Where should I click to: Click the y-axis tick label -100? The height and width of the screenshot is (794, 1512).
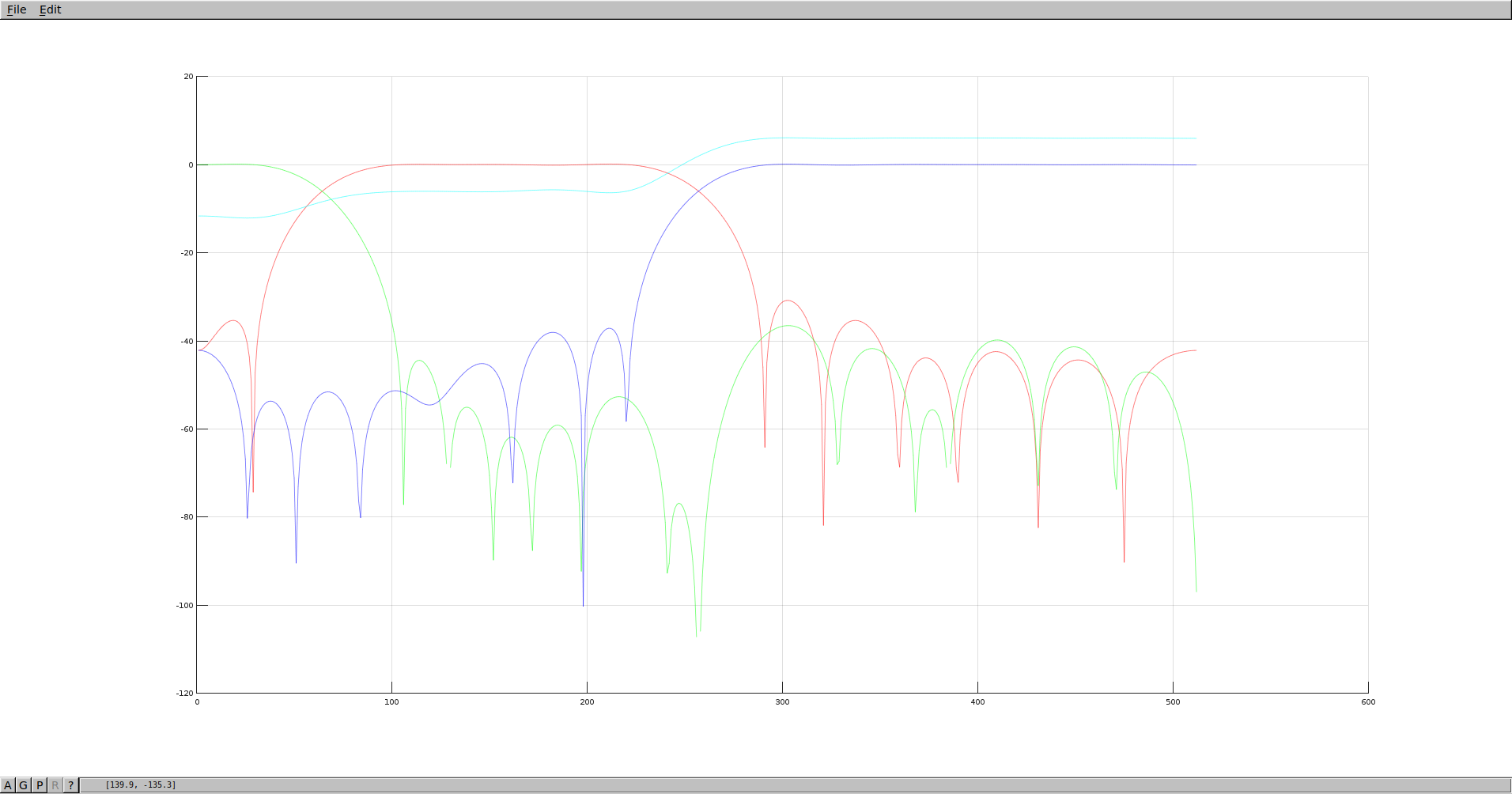point(184,606)
